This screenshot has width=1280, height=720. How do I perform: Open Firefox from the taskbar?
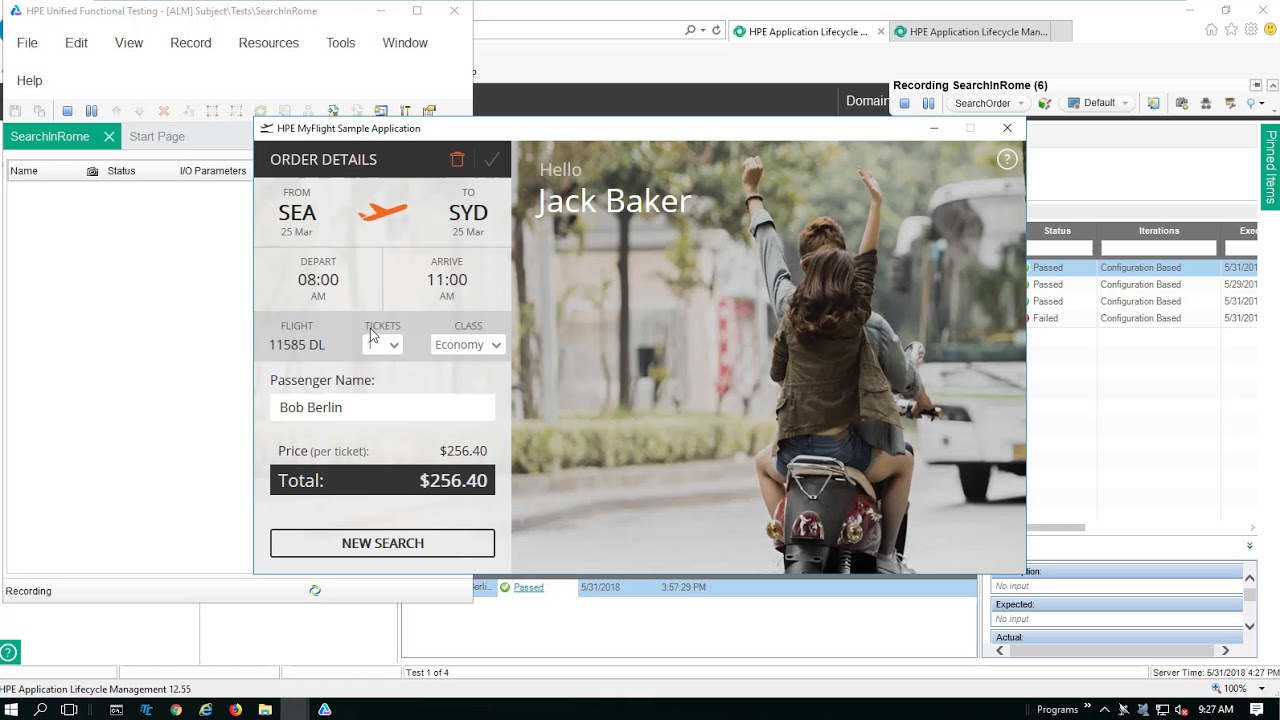[x=235, y=709]
